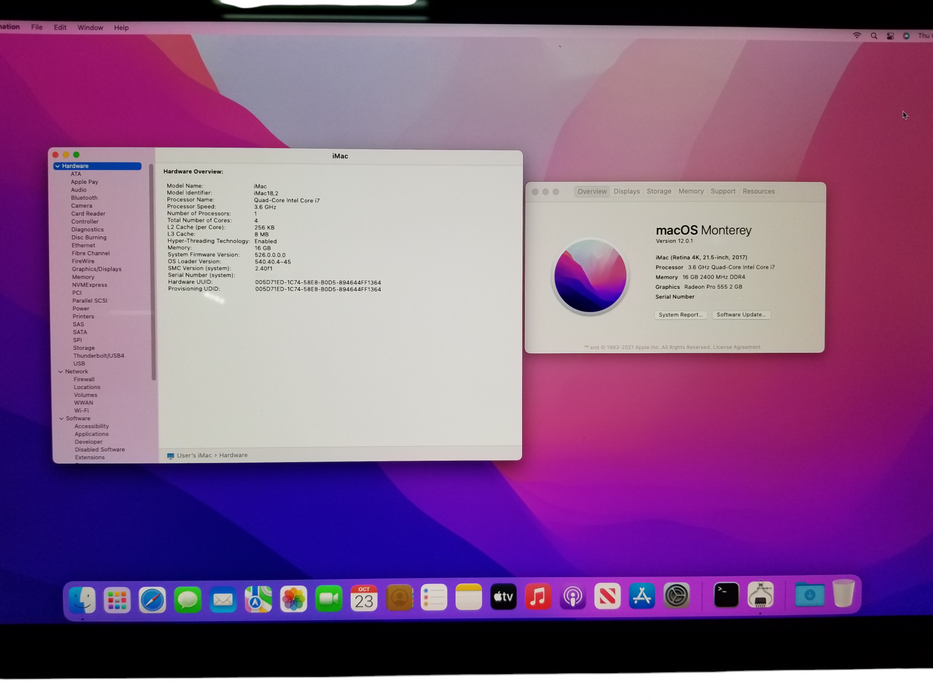Open Maps app in Dock

point(258,599)
